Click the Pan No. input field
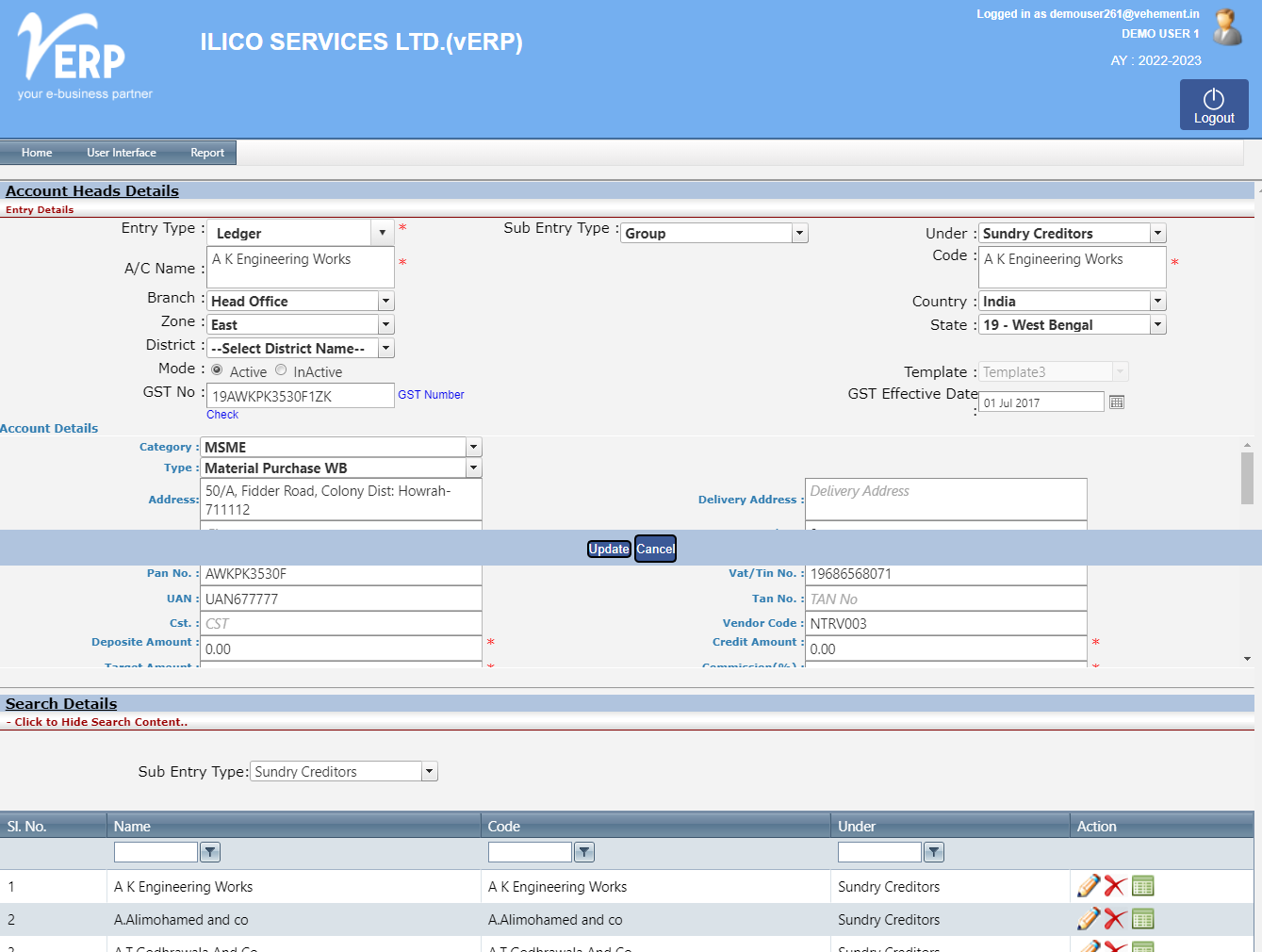Image resolution: width=1262 pixels, height=952 pixels. pyautogui.click(x=341, y=573)
